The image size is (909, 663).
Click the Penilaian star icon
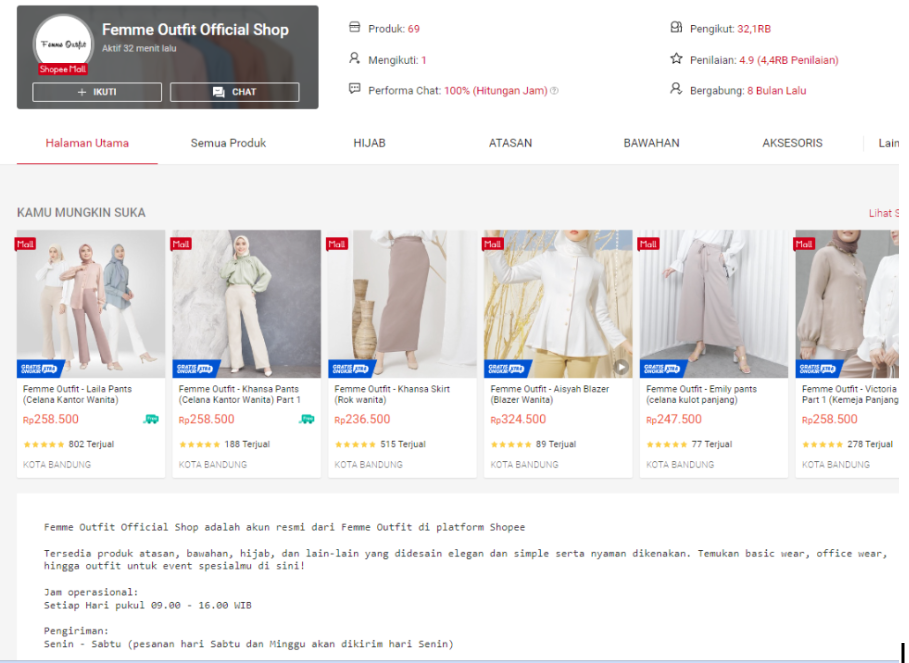[x=676, y=58]
